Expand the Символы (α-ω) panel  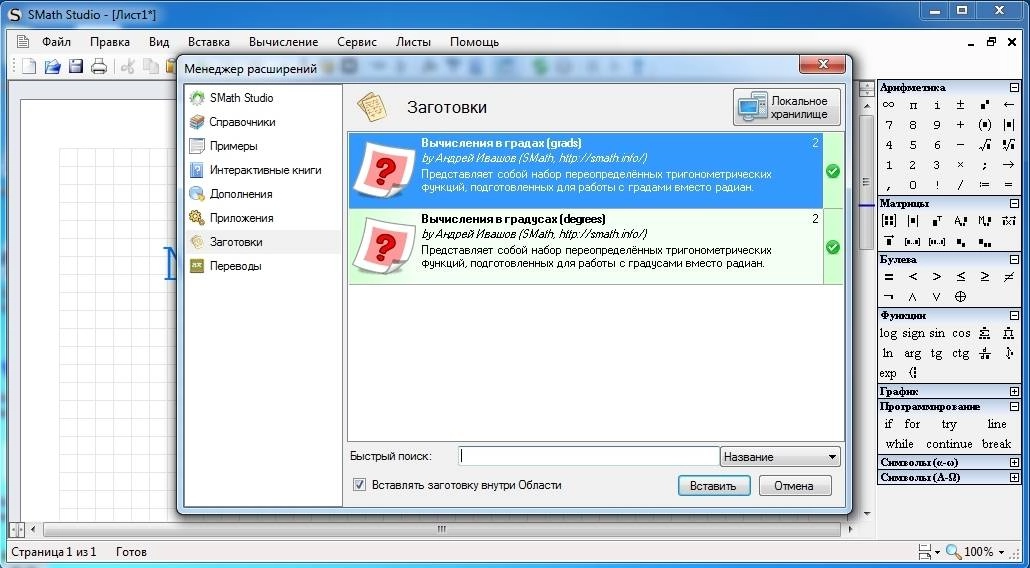click(1015, 462)
